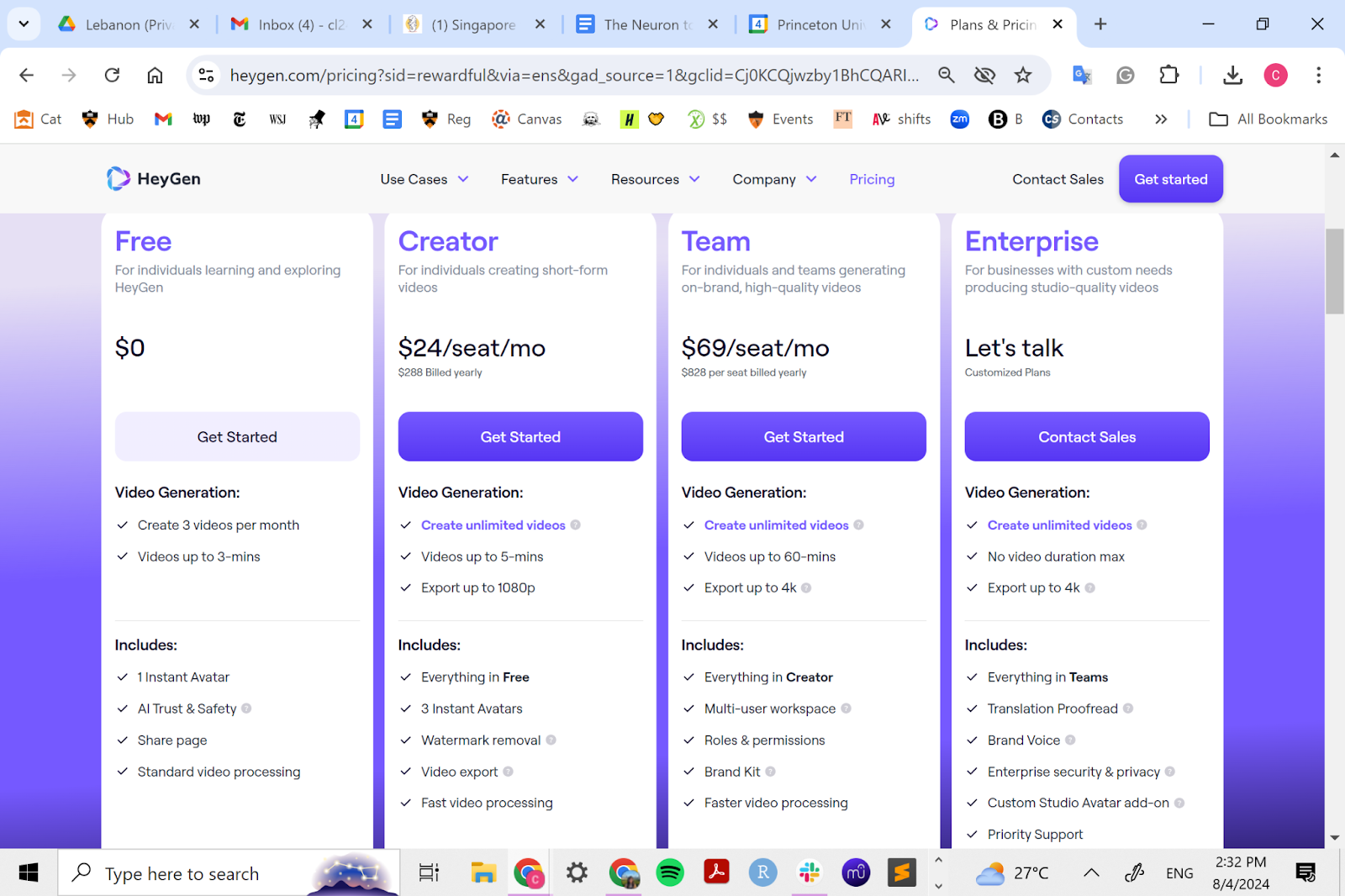Switch to the (1) Singapore tab
This screenshot has width=1345, height=896.
tap(474, 24)
